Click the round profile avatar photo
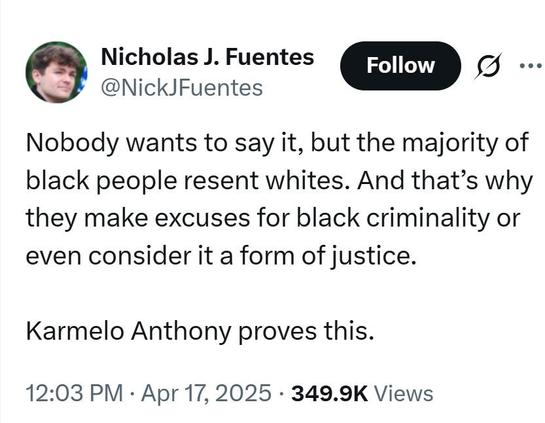This screenshot has width=545, height=423. [56, 72]
